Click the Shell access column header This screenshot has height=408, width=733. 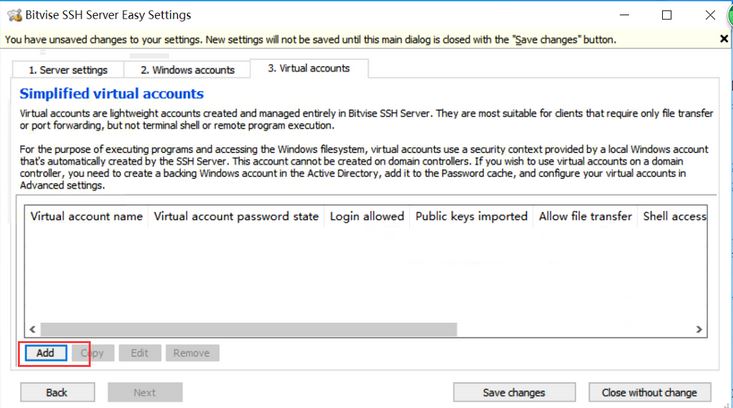click(673, 216)
